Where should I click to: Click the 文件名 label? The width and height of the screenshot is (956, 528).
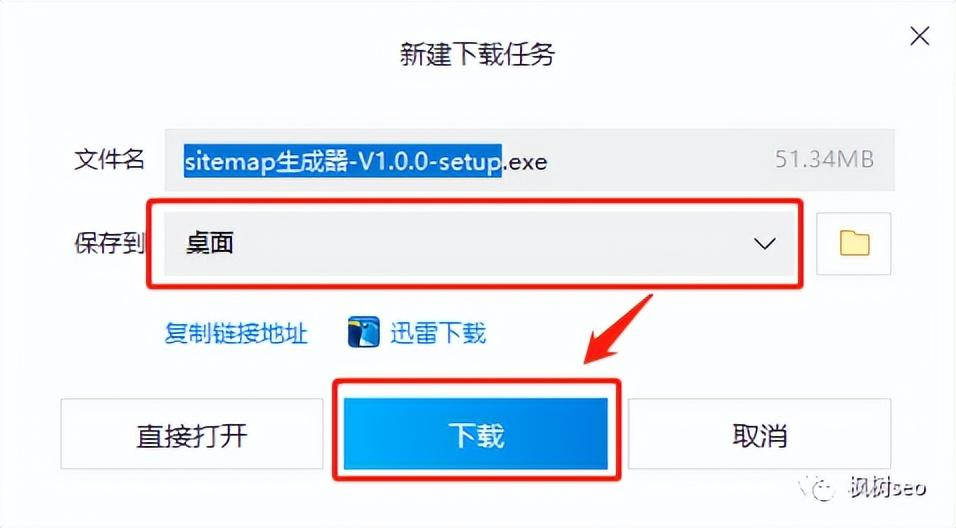[x=109, y=160]
